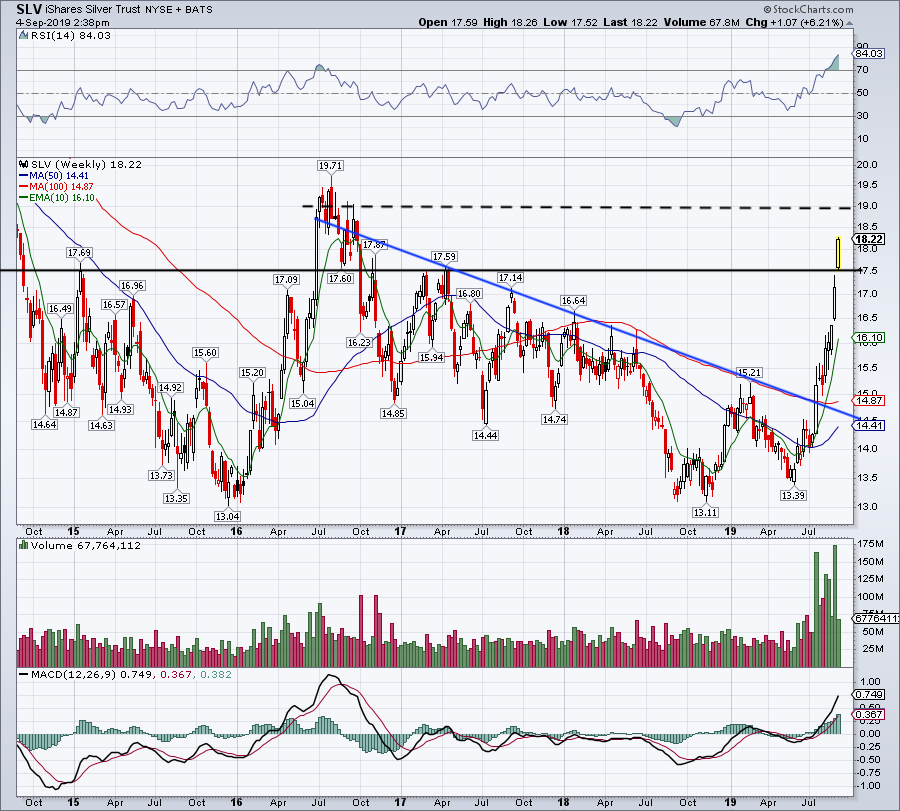The height and width of the screenshot is (811, 900).
Task: Click the 17.69 high label near 2015
Action: click(79, 253)
